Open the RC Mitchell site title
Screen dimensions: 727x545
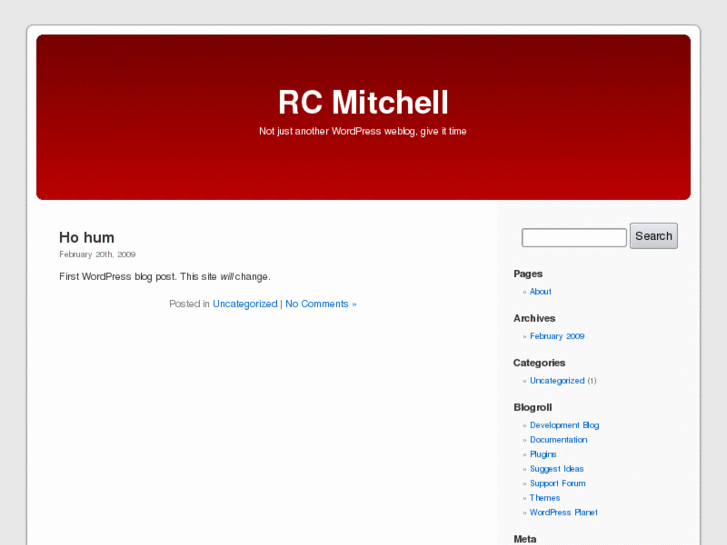[363, 102]
